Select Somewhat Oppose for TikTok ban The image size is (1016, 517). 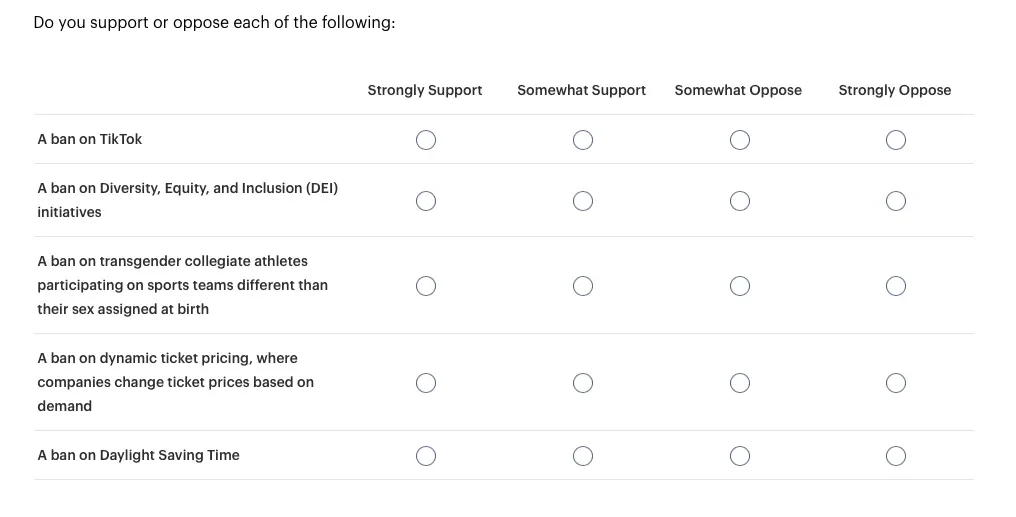(x=739, y=140)
